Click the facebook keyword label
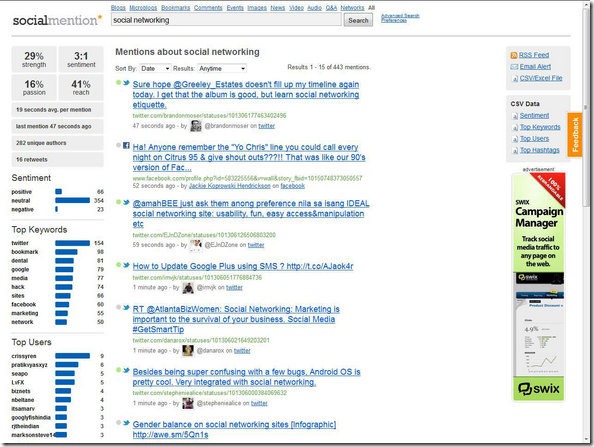The height and width of the screenshot is (447, 594). (x=23, y=305)
